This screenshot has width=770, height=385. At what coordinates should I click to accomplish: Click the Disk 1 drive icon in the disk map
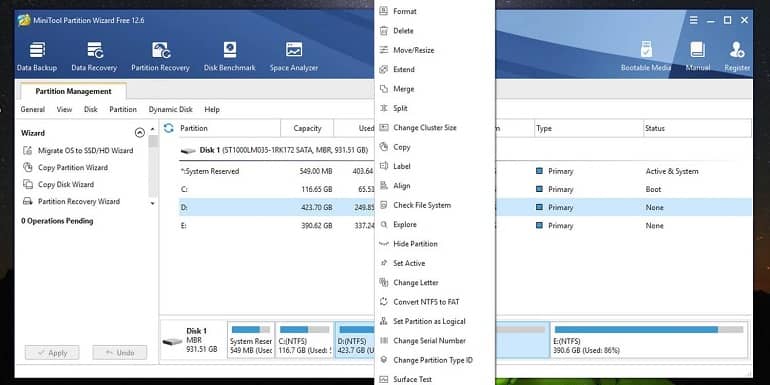pos(172,341)
